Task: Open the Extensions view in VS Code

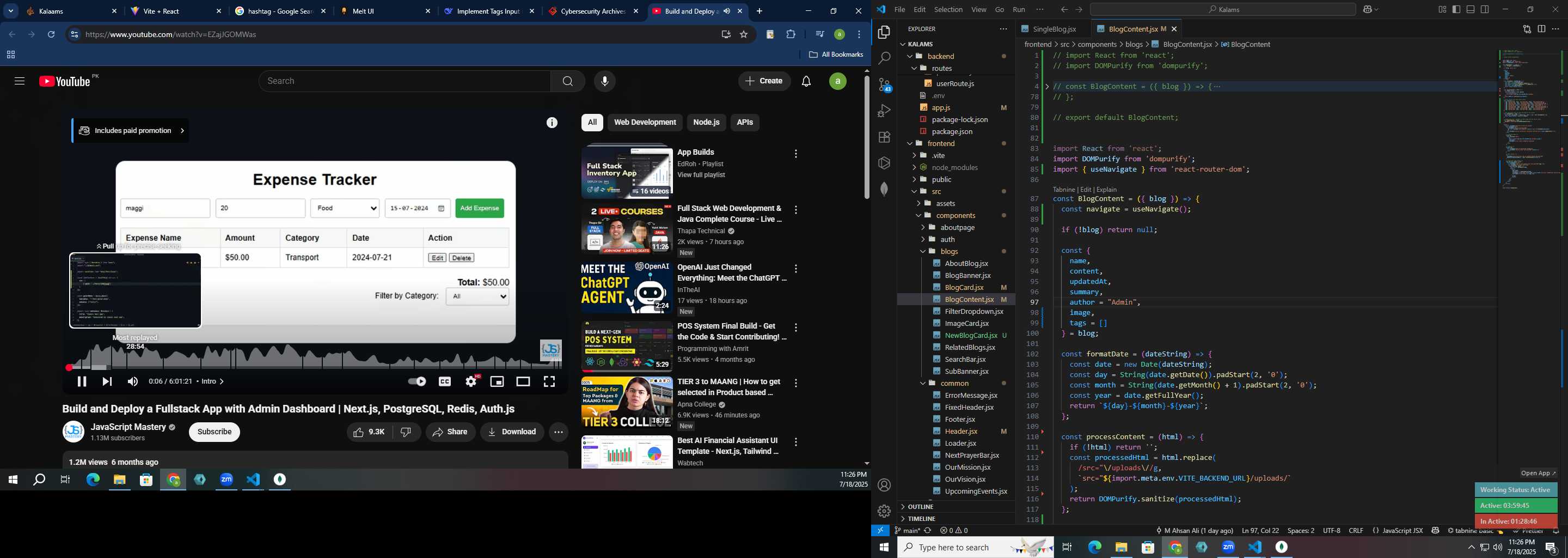Action: tap(884, 137)
